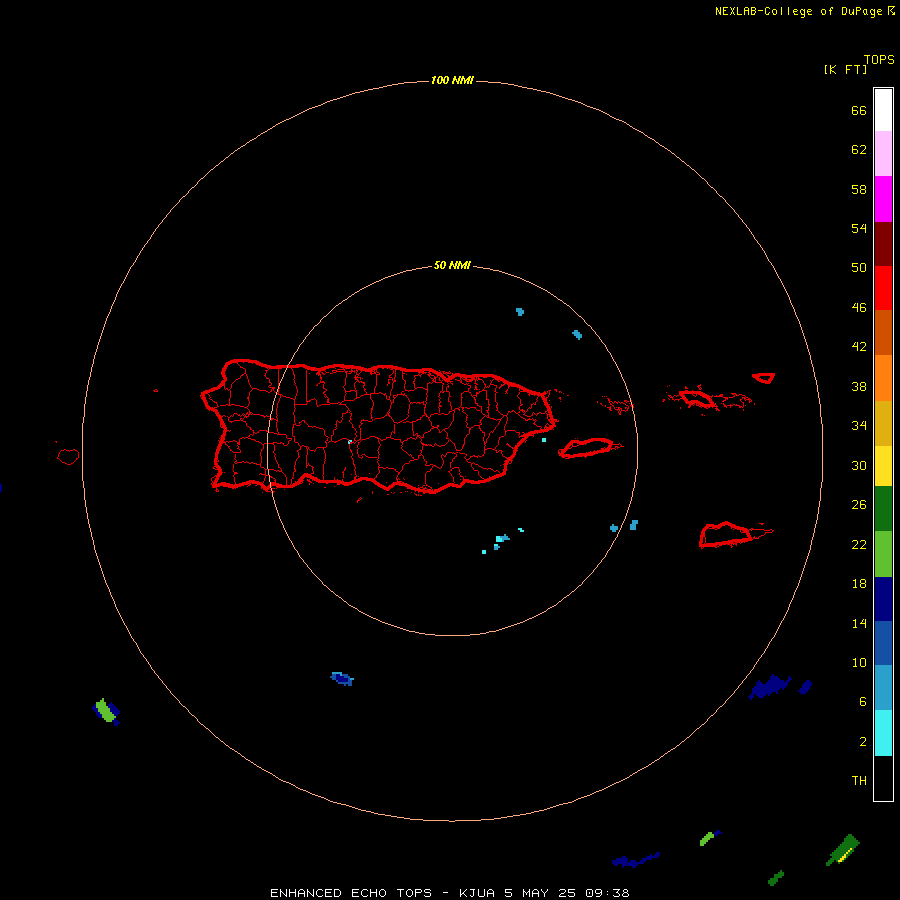Click the gold 38 kft legend band
The height and width of the screenshot is (900, 900).
[x=883, y=423]
